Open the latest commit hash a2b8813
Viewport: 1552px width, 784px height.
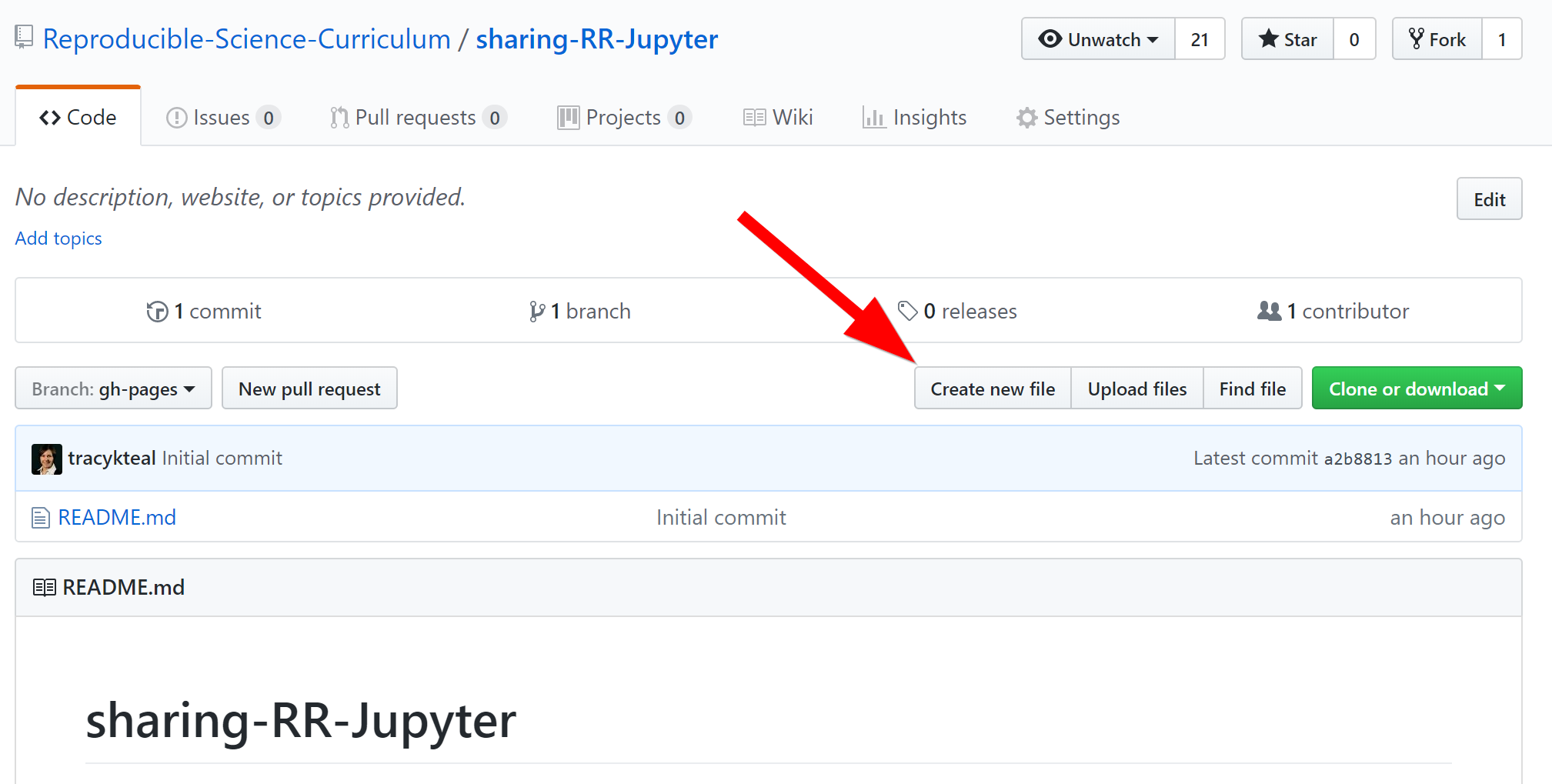coord(1357,459)
